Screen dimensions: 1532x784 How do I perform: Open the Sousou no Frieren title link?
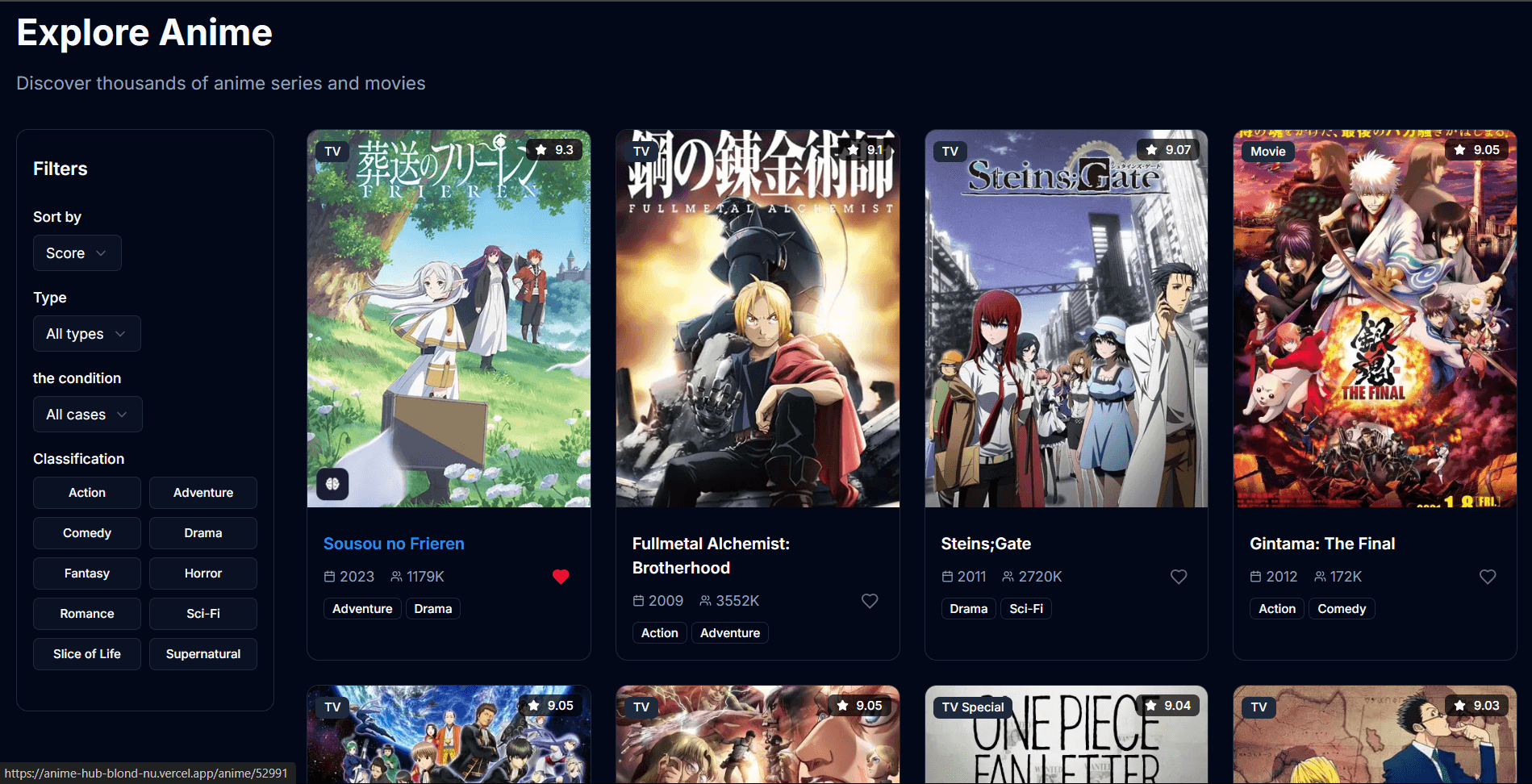[x=394, y=544]
